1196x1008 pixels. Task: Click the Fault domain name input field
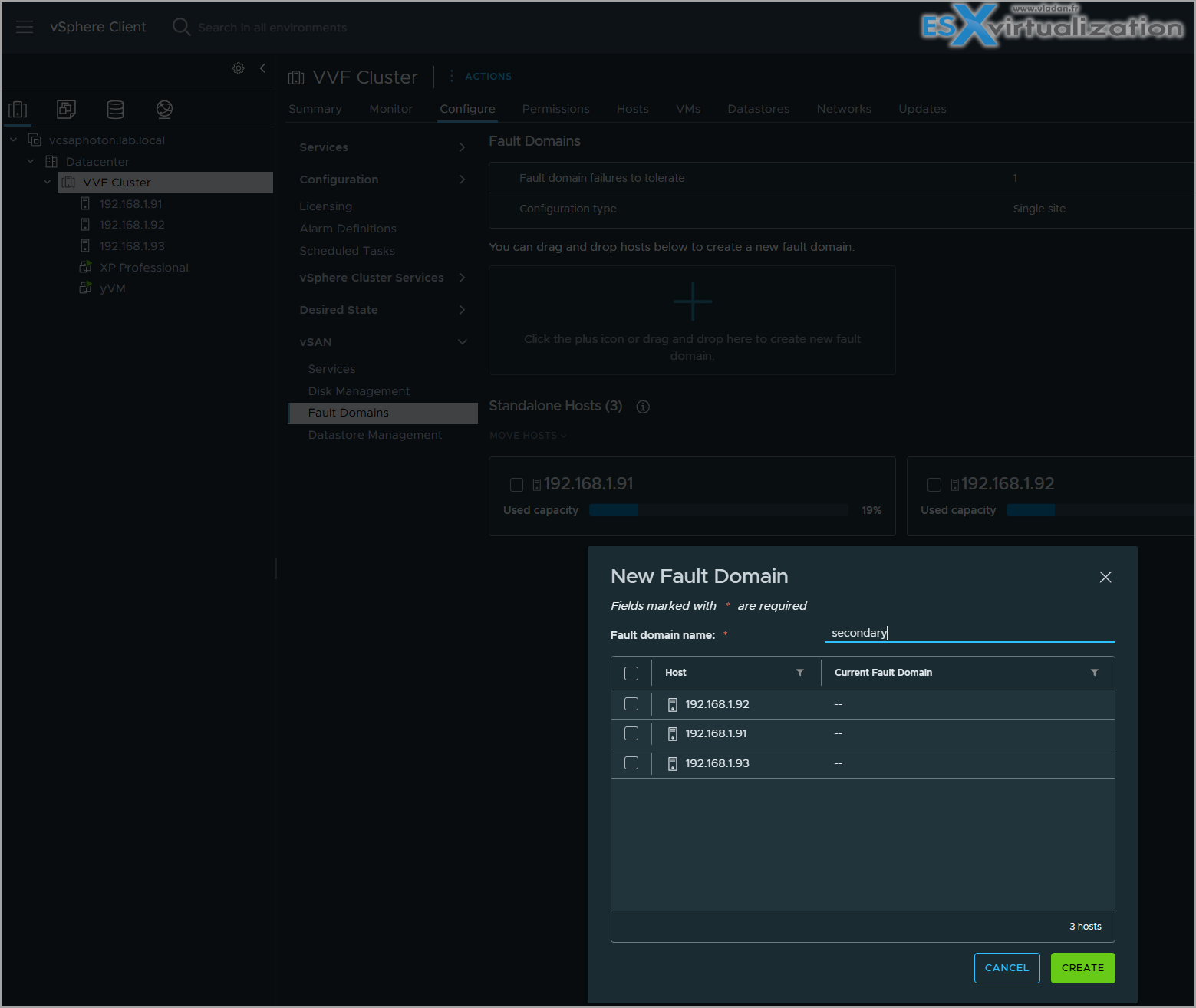970,633
